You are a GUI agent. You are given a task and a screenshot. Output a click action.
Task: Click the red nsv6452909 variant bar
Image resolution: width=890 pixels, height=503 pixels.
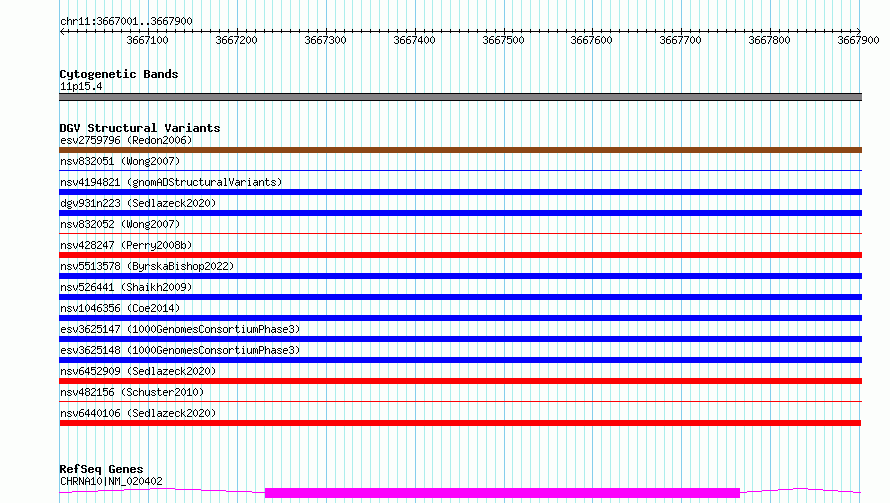460,381
